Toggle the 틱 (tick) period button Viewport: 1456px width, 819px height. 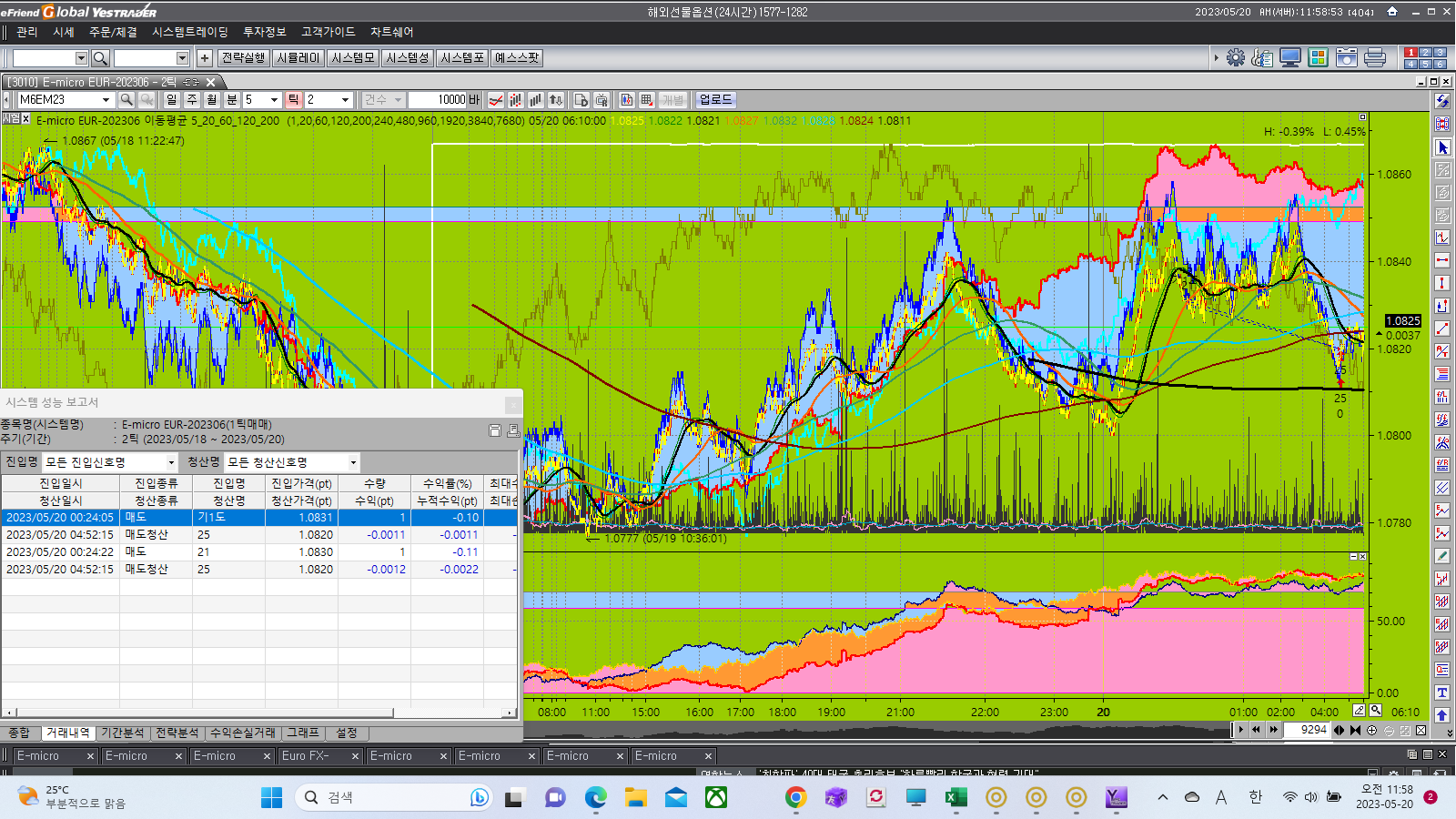294,99
